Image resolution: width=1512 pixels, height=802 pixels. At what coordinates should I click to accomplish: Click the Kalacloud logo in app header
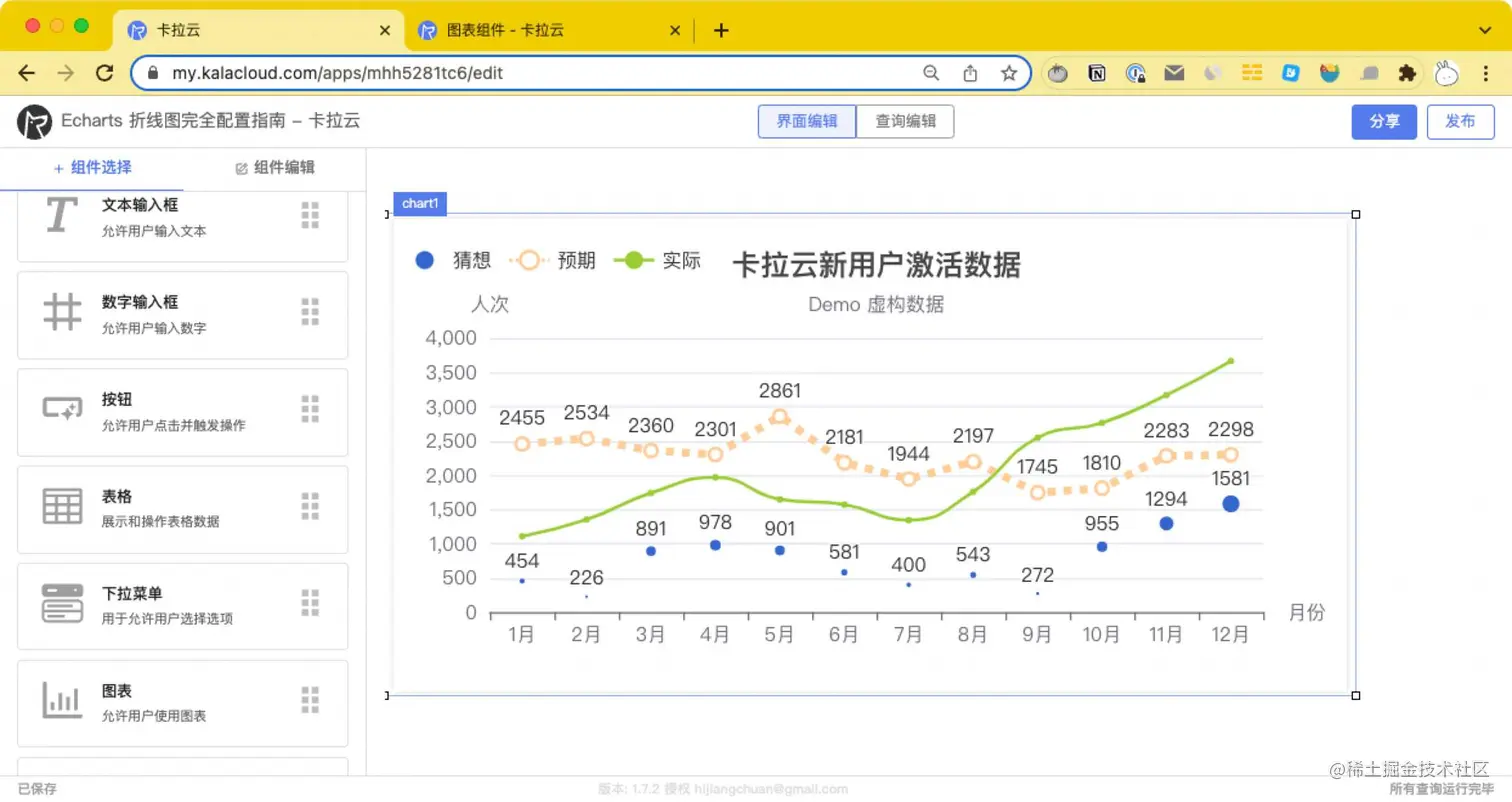tap(34, 122)
